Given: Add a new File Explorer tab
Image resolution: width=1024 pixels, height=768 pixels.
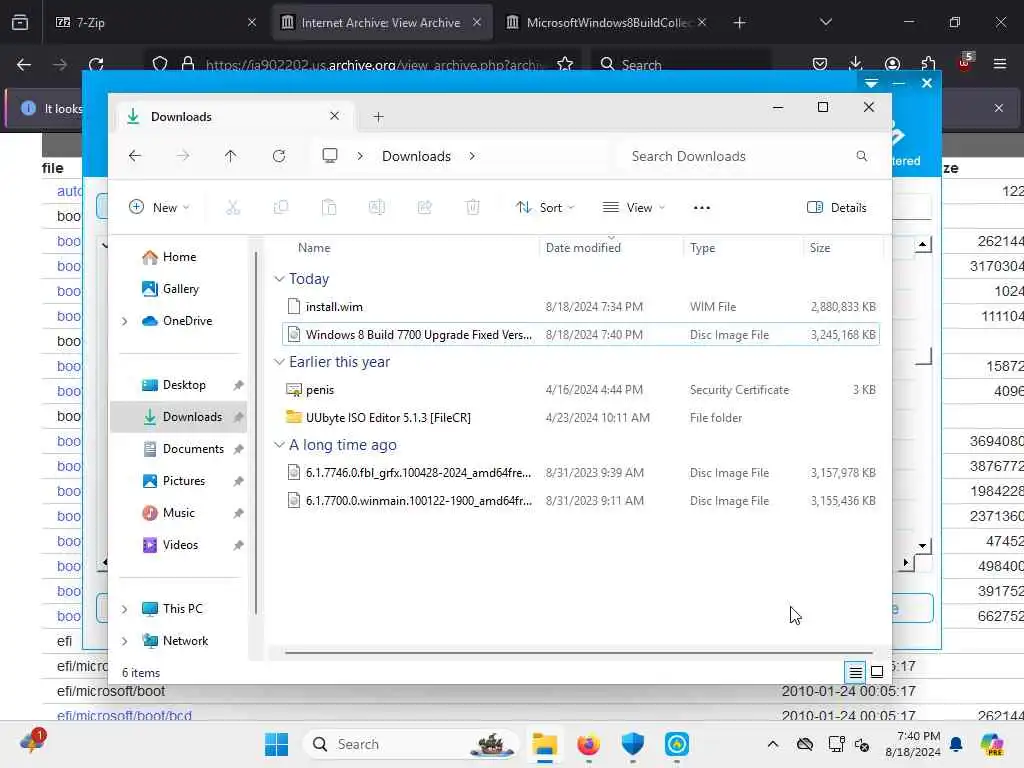Looking at the screenshot, I should (378, 117).
